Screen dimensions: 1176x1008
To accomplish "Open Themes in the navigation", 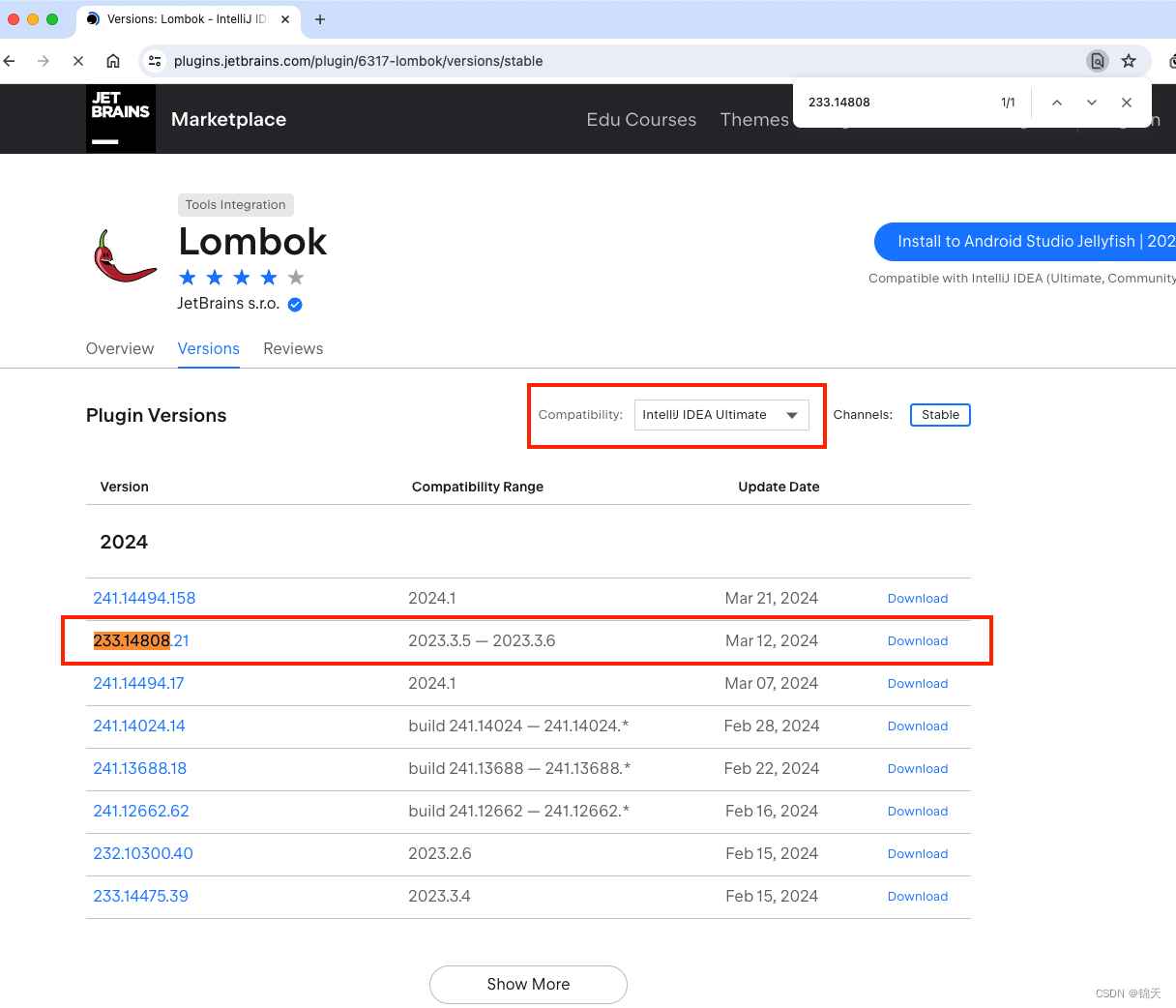I will pyautogui.click(x=754, y=120).
